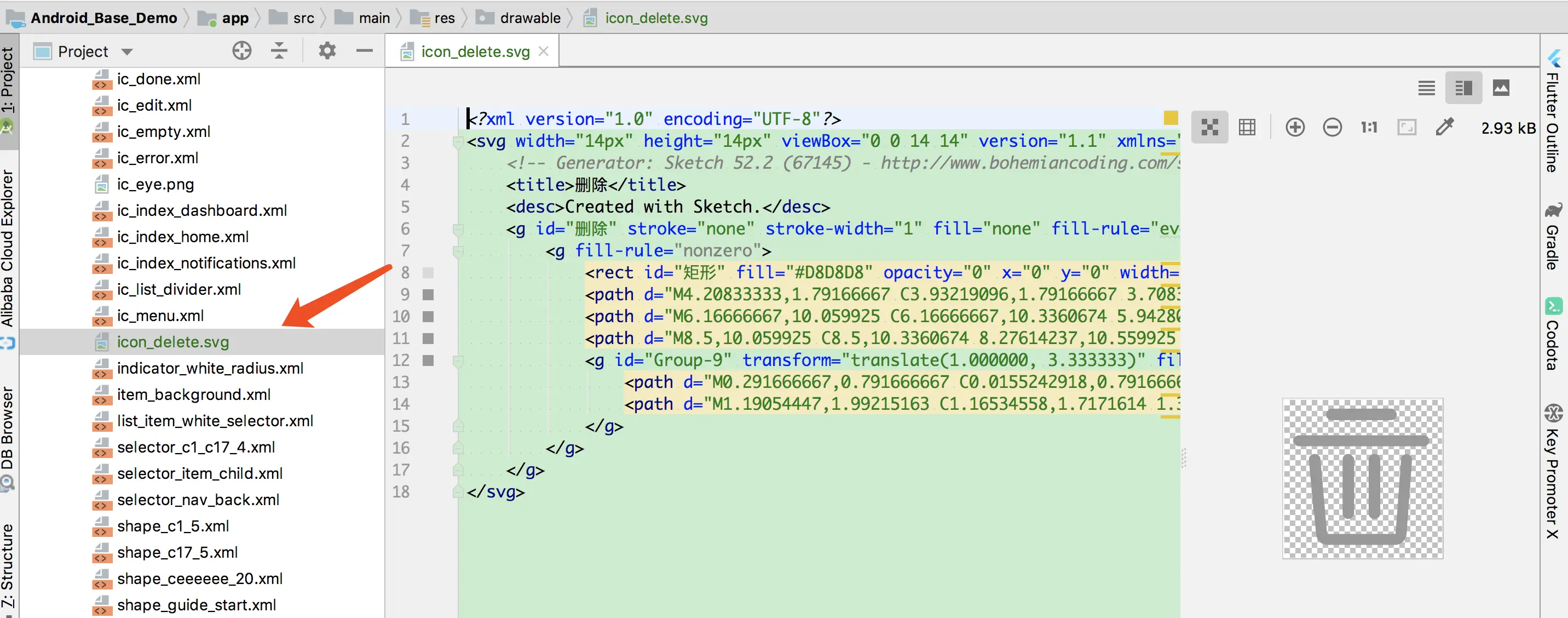The image size is (1568, 618).
Task: Open Project panel settings gear
Action: tap(327, 50)
